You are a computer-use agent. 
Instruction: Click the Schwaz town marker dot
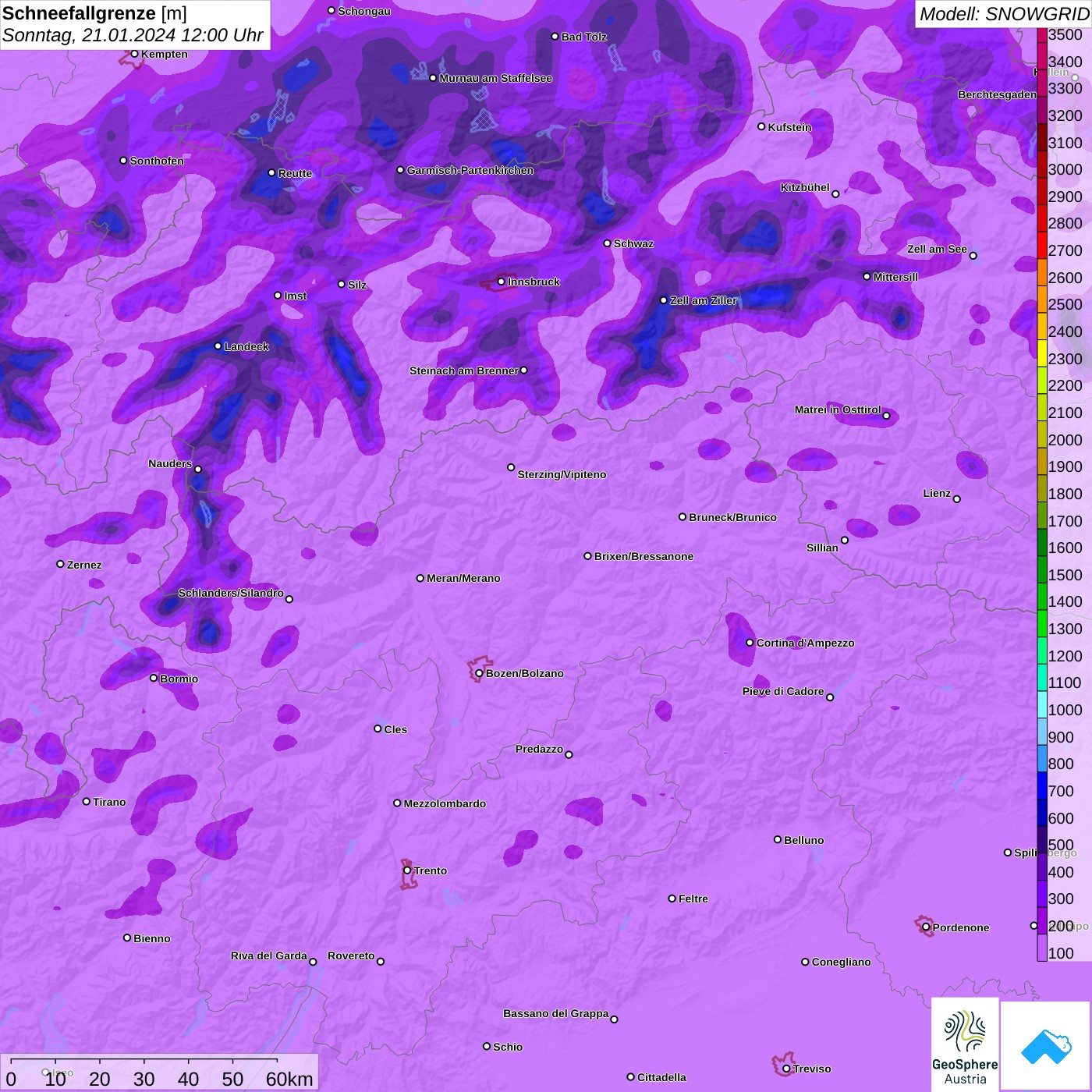click(607, 243)
